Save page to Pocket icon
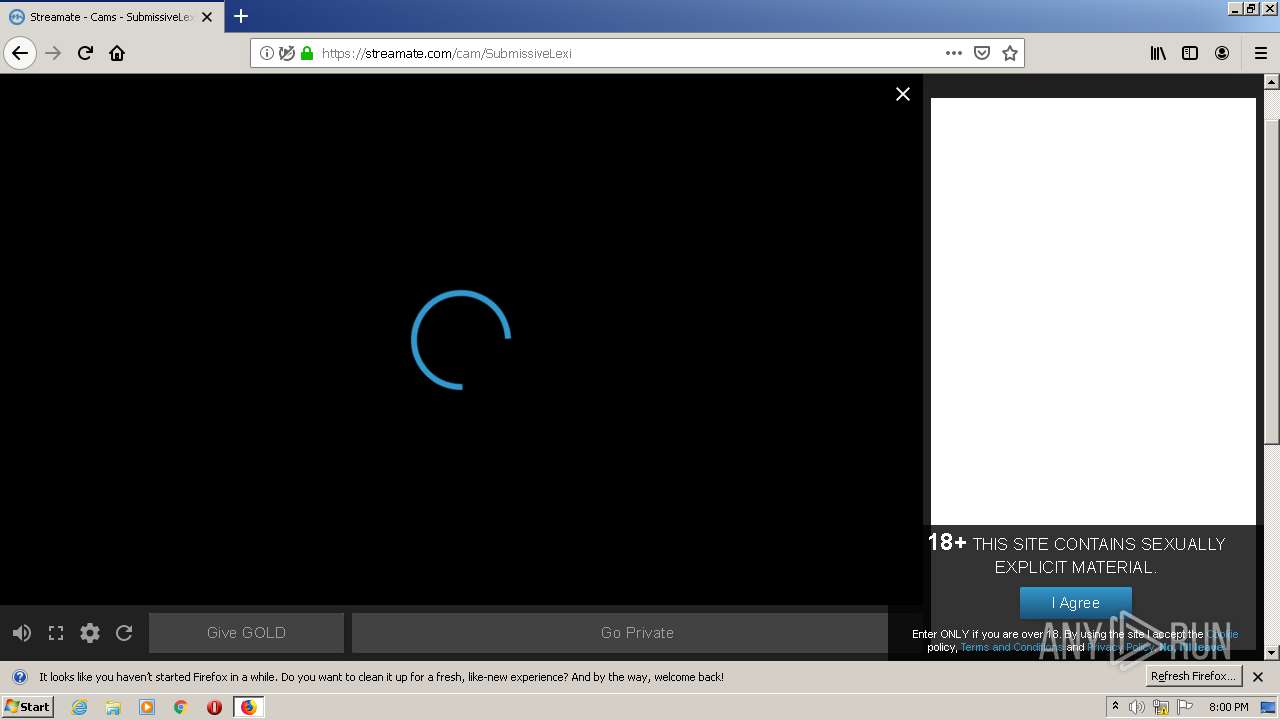The image size is (1280, 720). tap(982, 53)
